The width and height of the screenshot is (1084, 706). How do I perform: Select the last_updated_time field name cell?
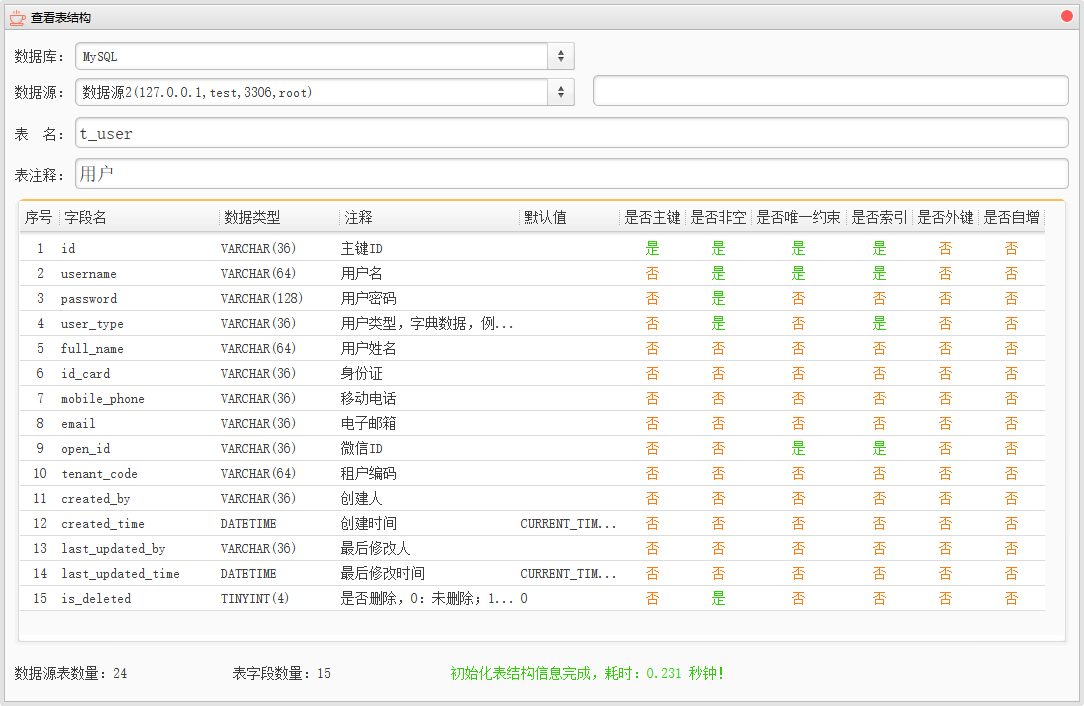pos(120,573)
